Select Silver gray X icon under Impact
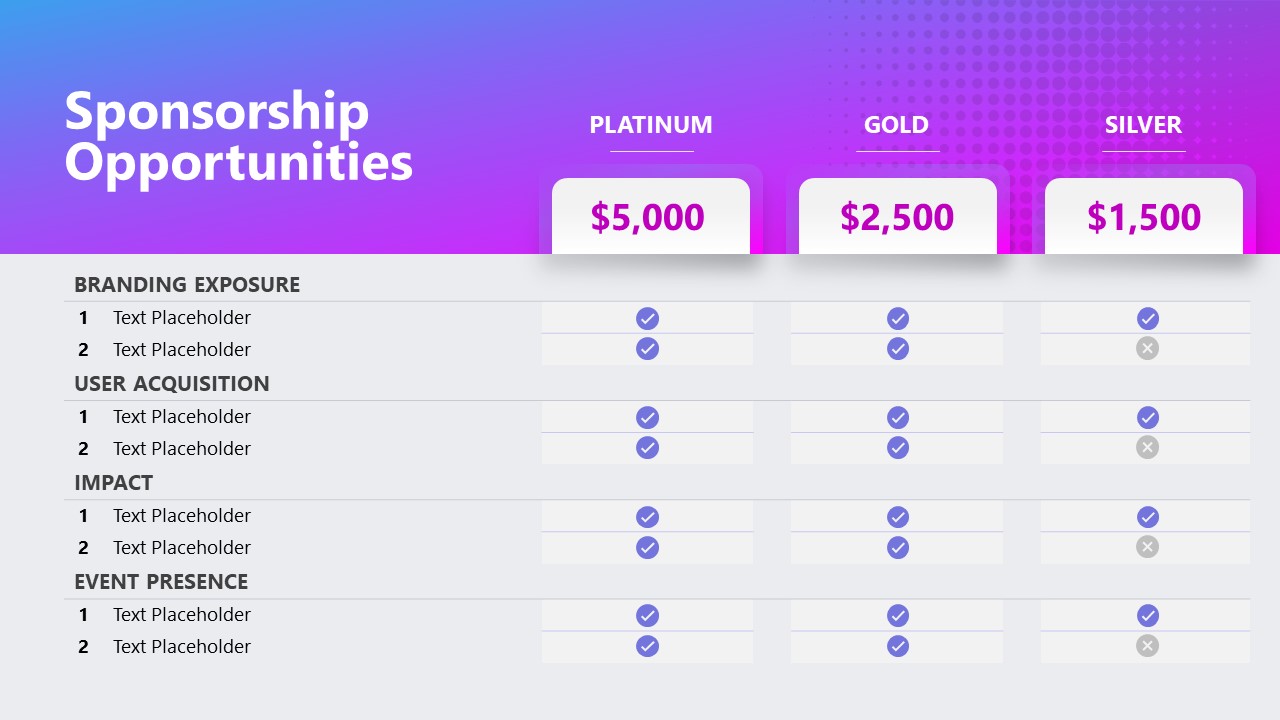 click(x=1148, y=547)
